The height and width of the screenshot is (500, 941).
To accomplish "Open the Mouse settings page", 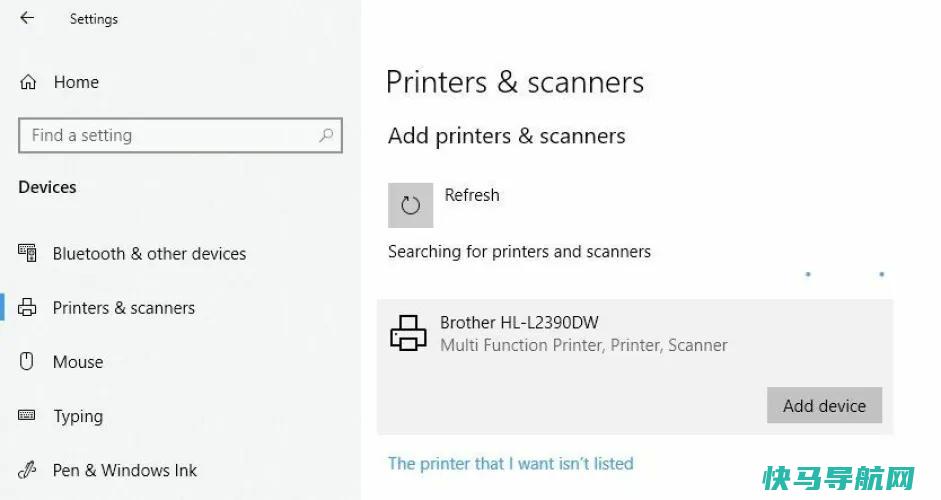I will (78, 362).
